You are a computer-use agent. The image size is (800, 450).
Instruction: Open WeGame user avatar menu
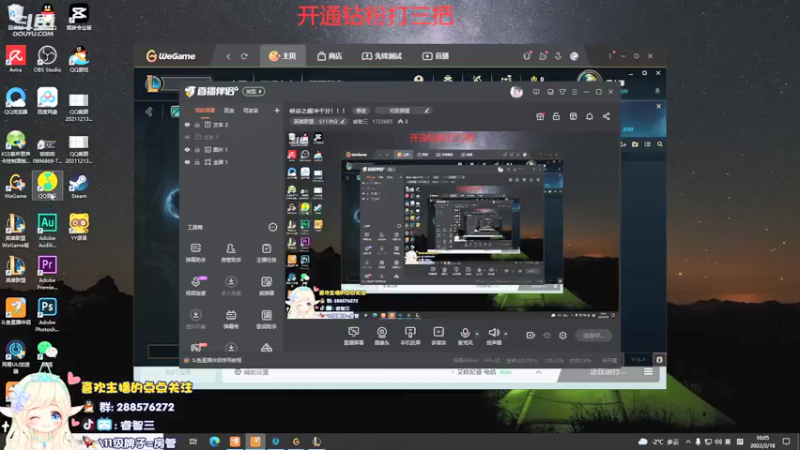point(574,56)
